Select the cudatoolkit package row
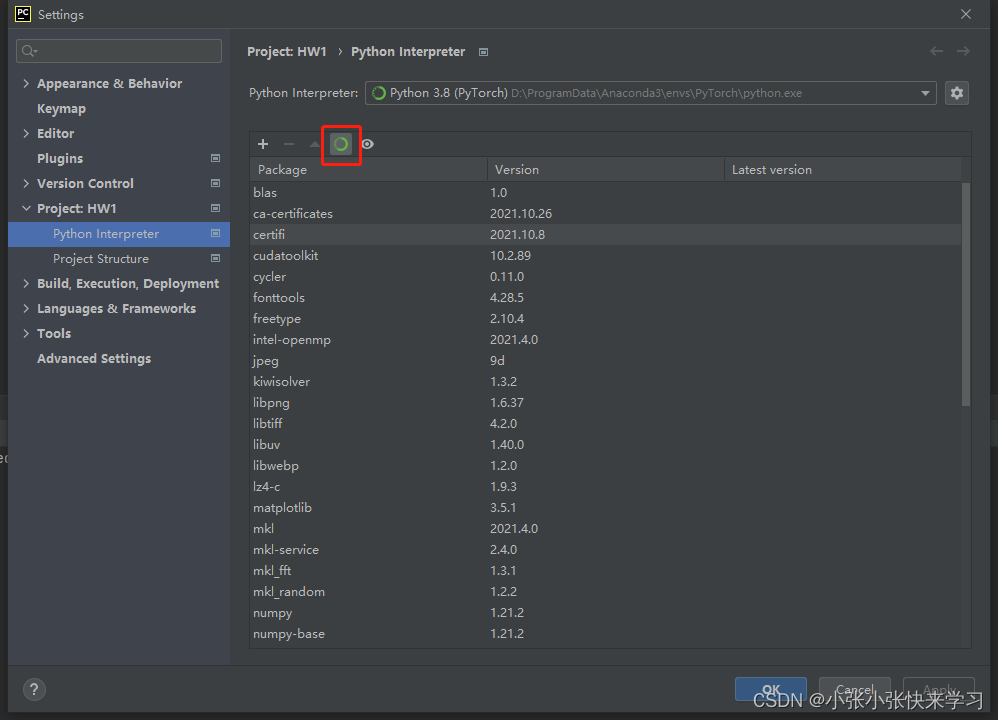Screen dimensions: 998x720 605,255
